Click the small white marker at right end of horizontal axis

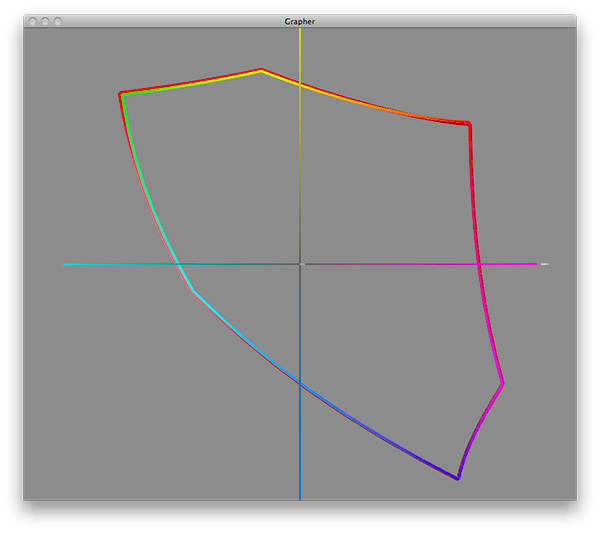pos(543,264)
